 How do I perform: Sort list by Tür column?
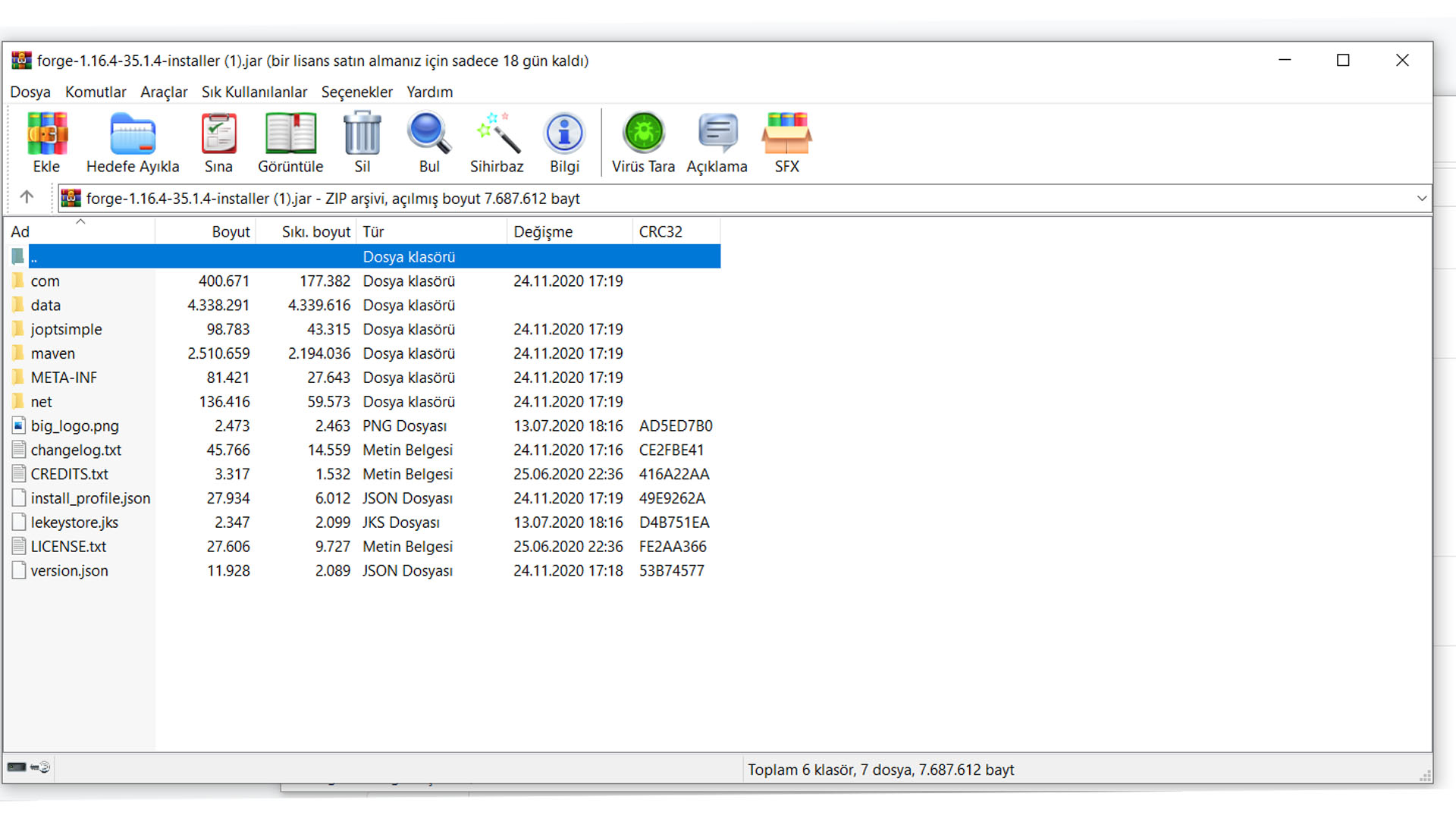(x=431, y=231)
